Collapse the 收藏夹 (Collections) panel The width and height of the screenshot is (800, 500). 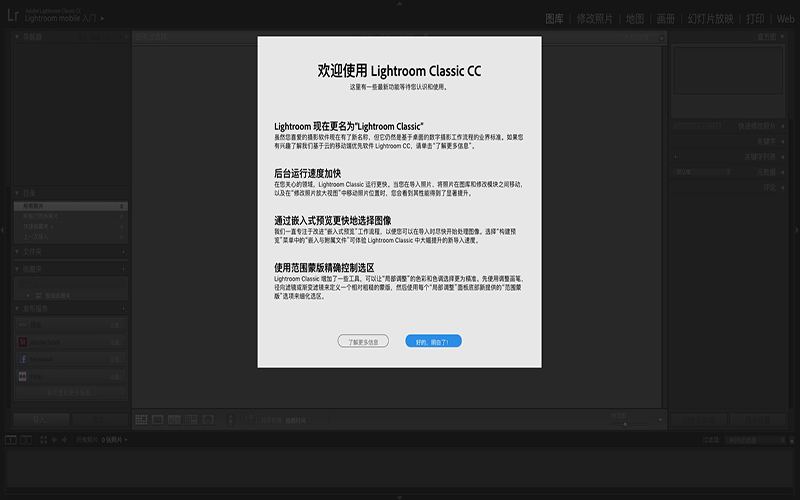17,268
